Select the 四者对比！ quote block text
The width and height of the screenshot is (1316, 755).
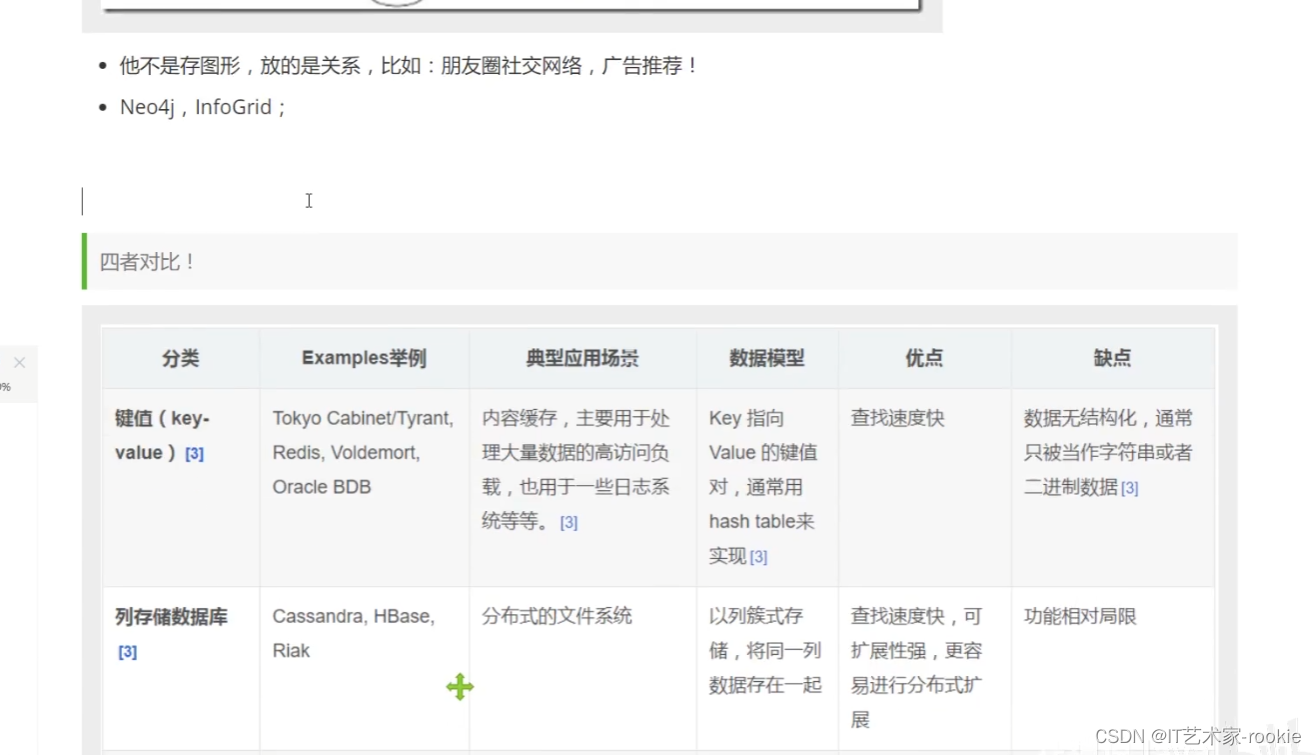pyautogui.click(x=147, y=262)
